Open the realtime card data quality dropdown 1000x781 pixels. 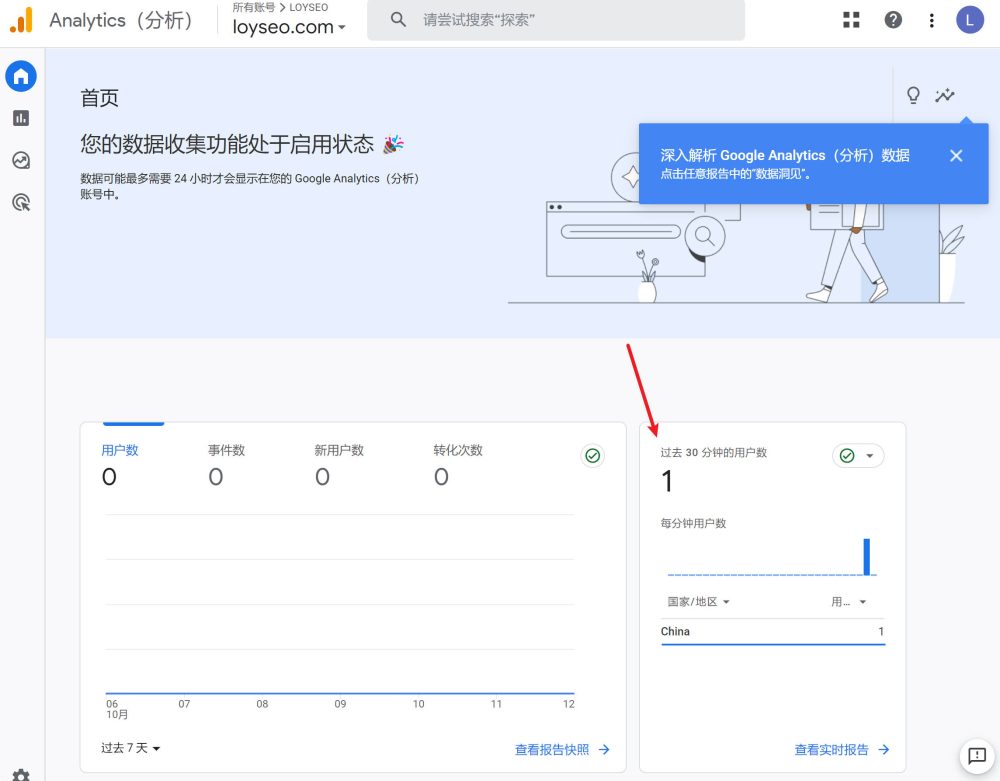[x=858, y=455]
